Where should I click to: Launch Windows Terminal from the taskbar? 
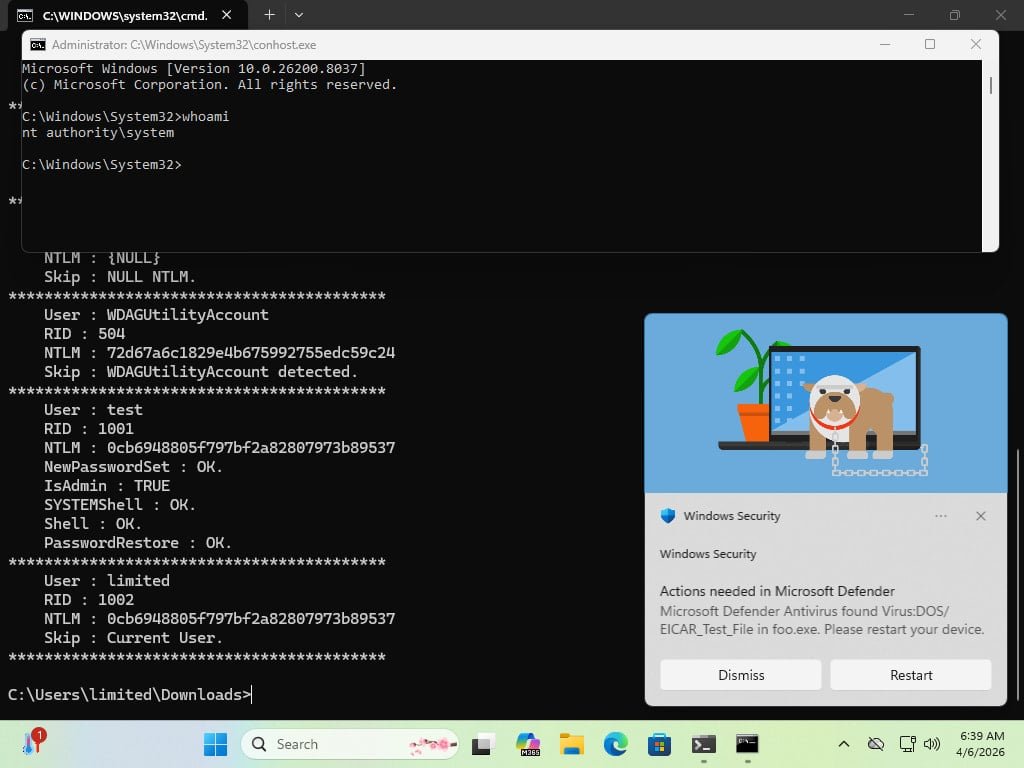(702, 744)
